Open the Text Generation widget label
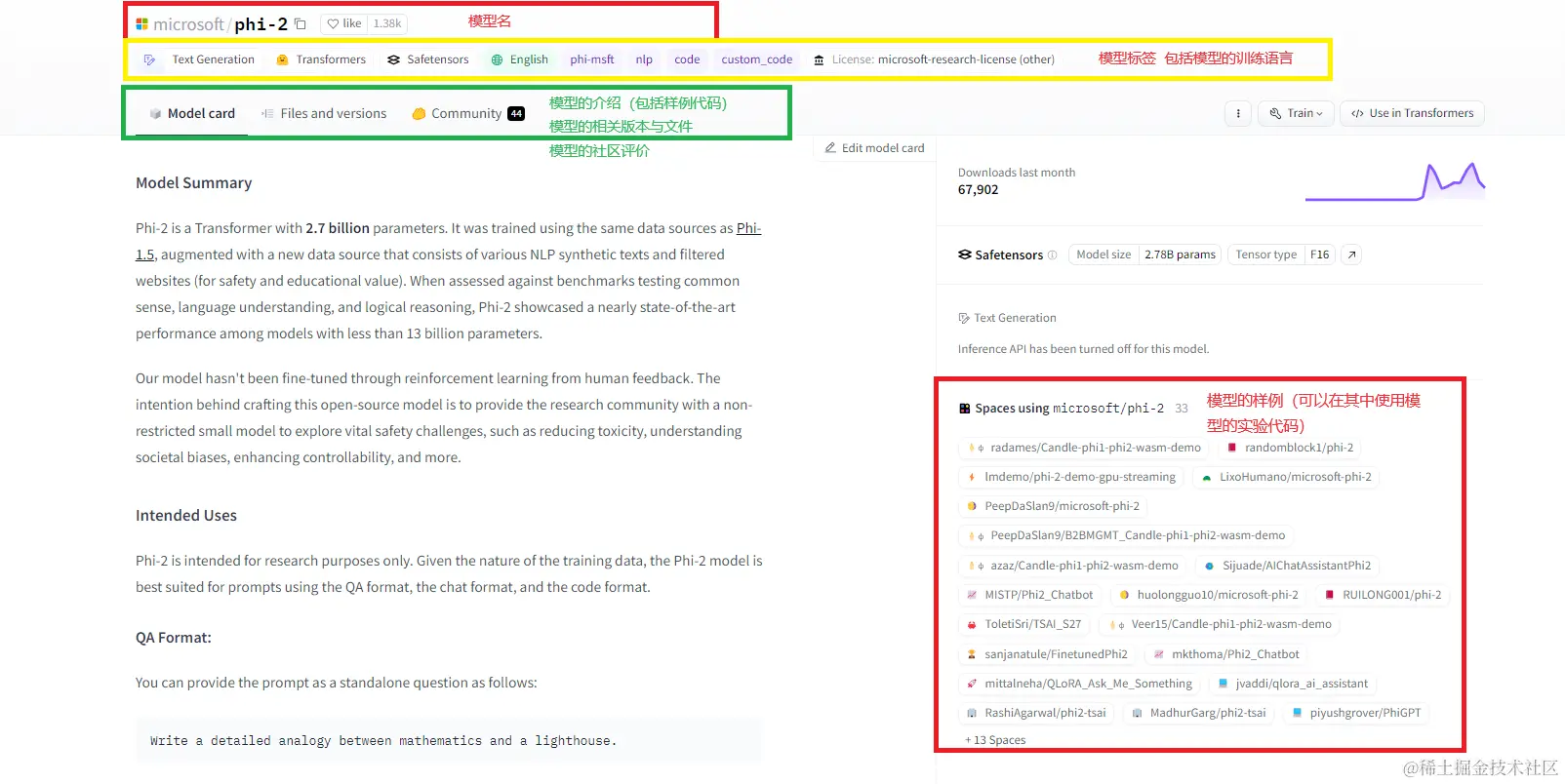The width and height of the screenshot is (1565, 784). [x=1007, y=318]
